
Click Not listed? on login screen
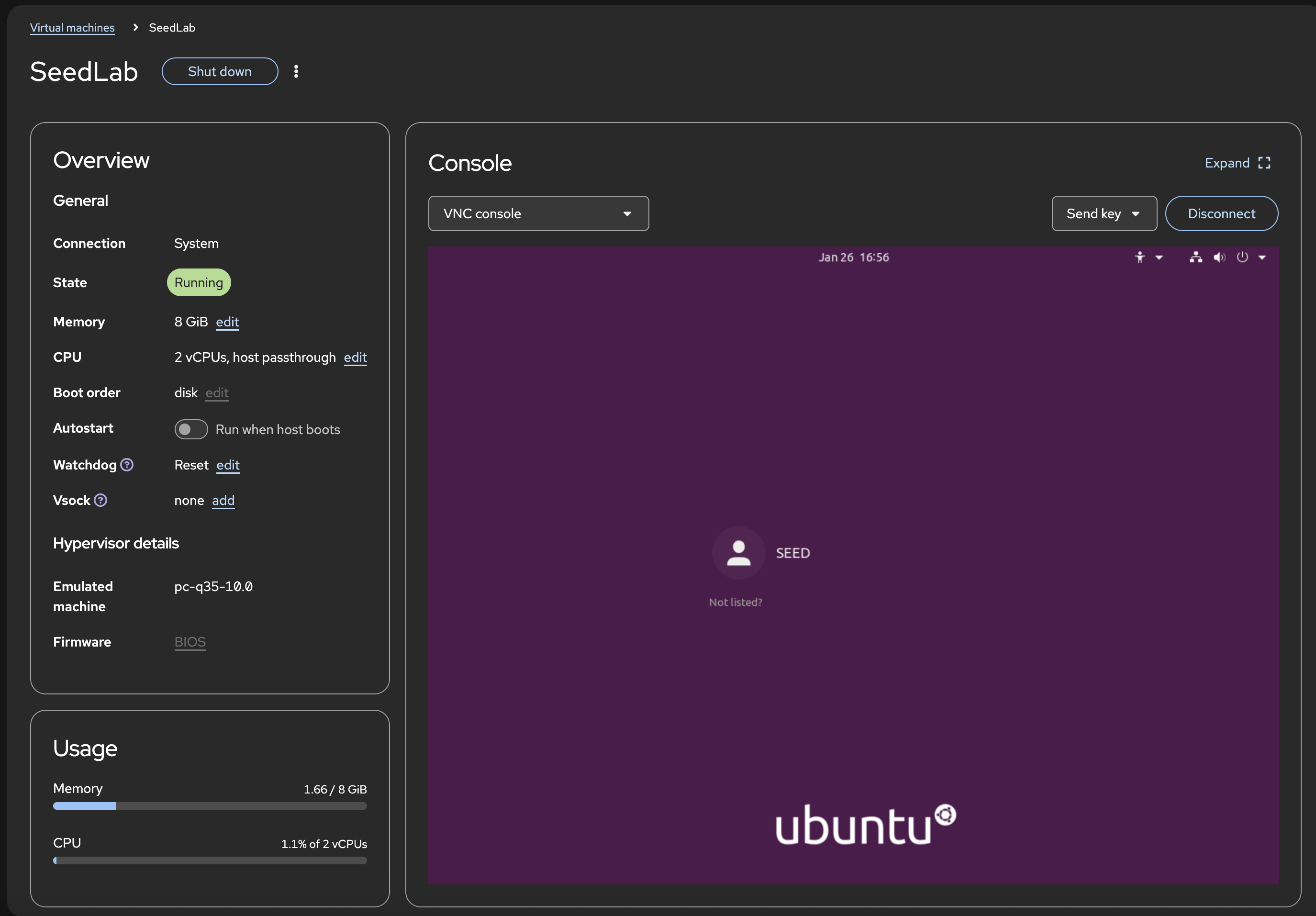tap(736, 603)
